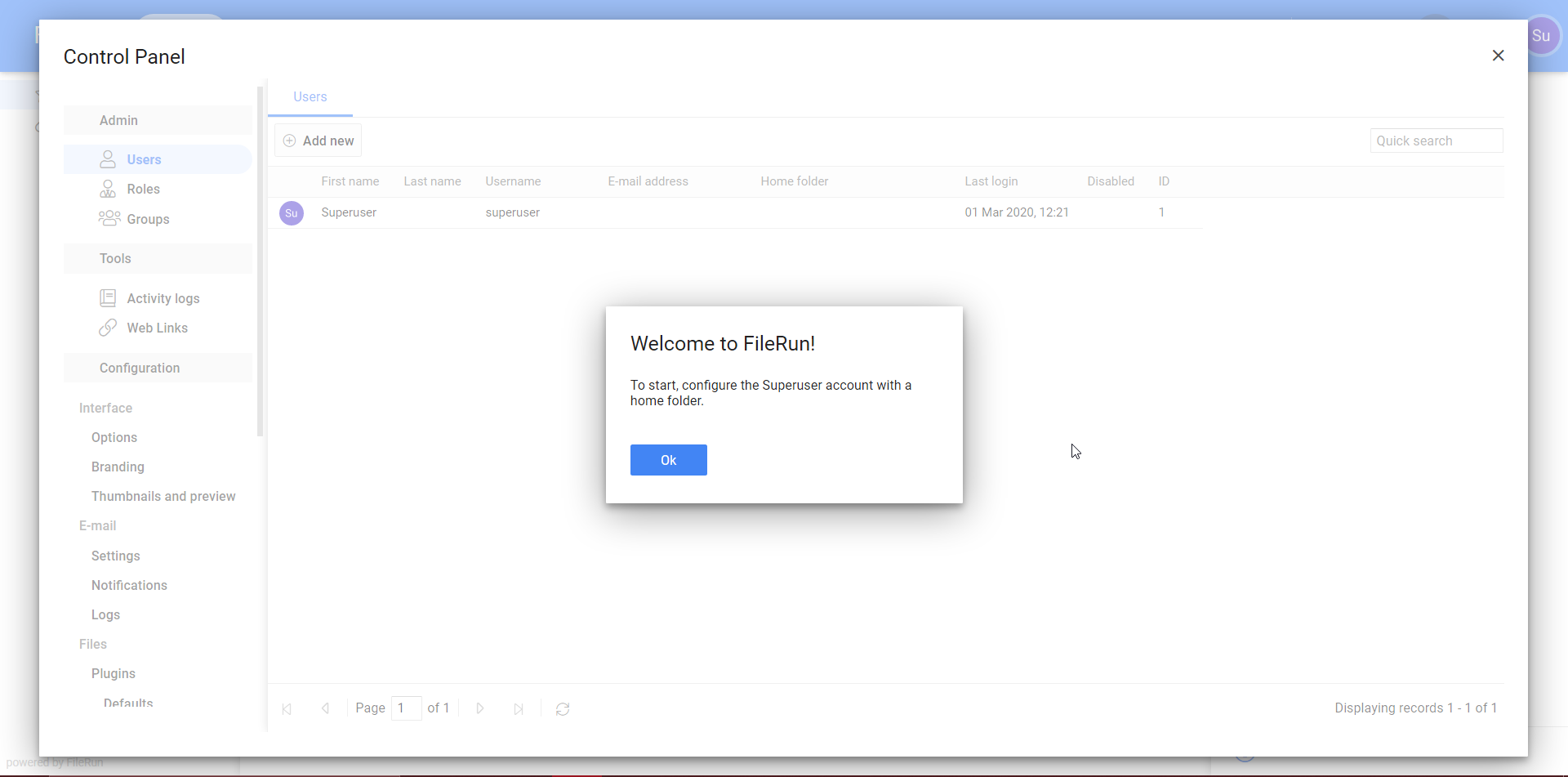Viewport: 1568px width, 777px height.
Task: Click the plus icon on Add new
Action: tap(289, 141)
